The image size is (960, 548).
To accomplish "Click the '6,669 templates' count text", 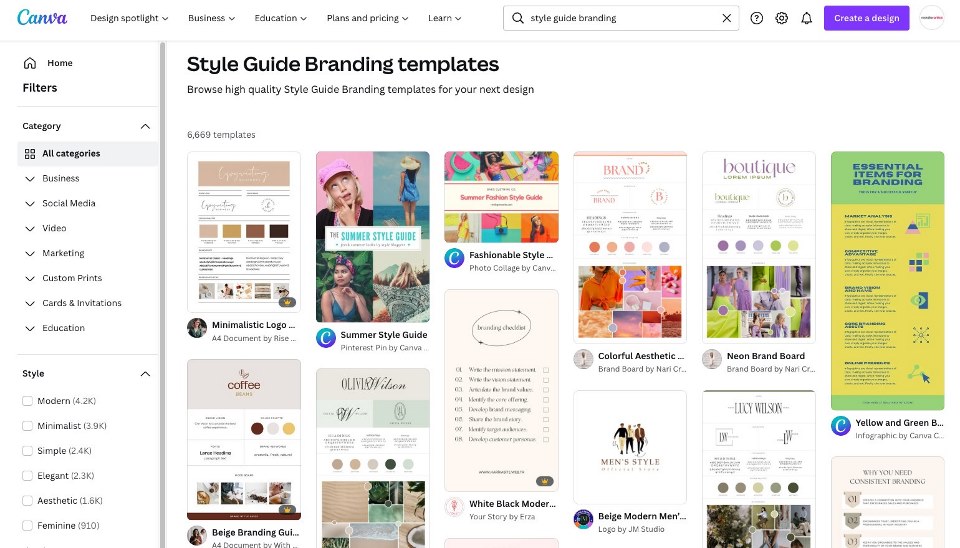I will [221, 135].
